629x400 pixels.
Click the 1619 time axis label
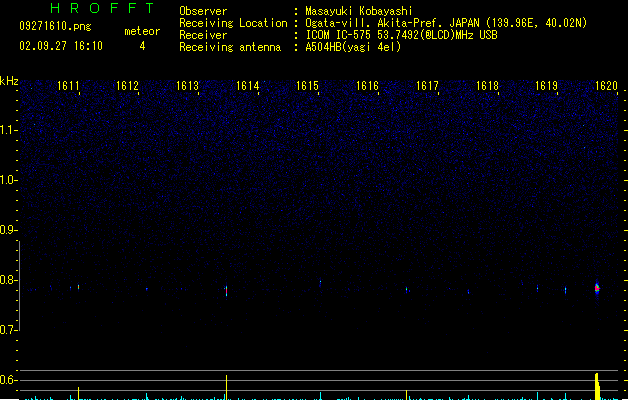point(546,86)
